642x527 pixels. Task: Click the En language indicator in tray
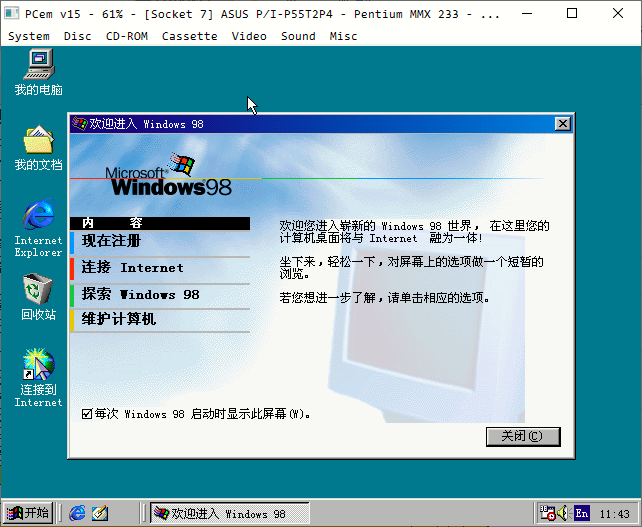581,513
